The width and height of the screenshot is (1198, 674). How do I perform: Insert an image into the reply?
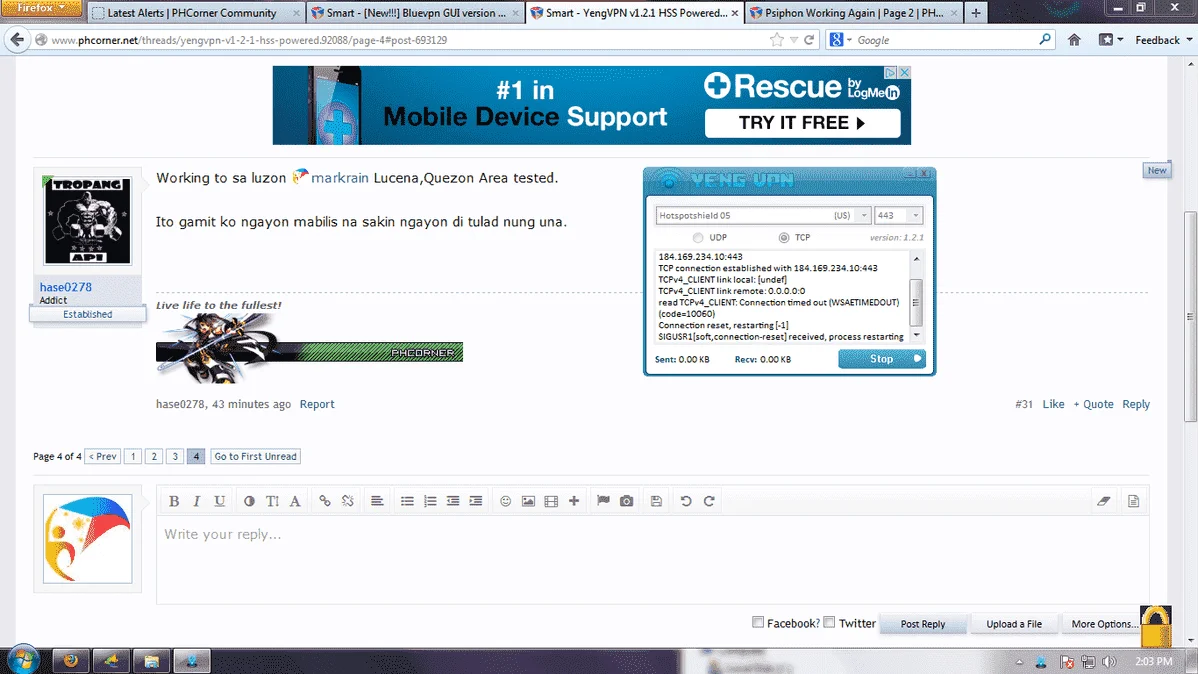(x=528, y=501)
